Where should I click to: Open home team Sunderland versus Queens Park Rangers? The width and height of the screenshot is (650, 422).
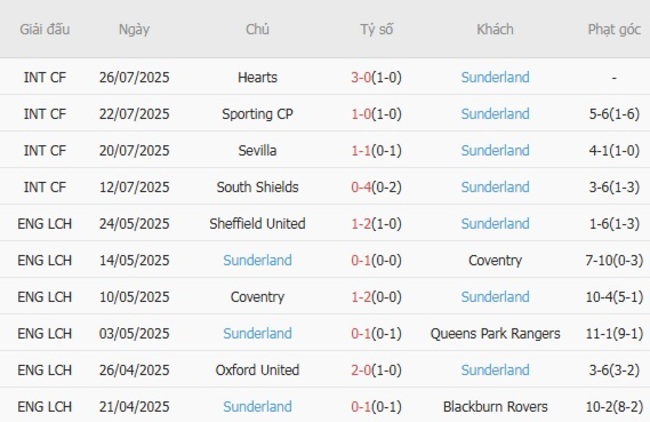(257, 333)
